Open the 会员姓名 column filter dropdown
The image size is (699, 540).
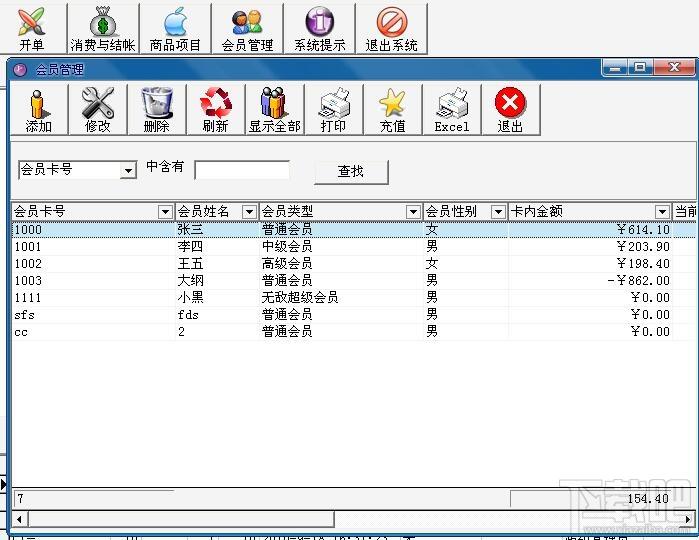point(249,212)
